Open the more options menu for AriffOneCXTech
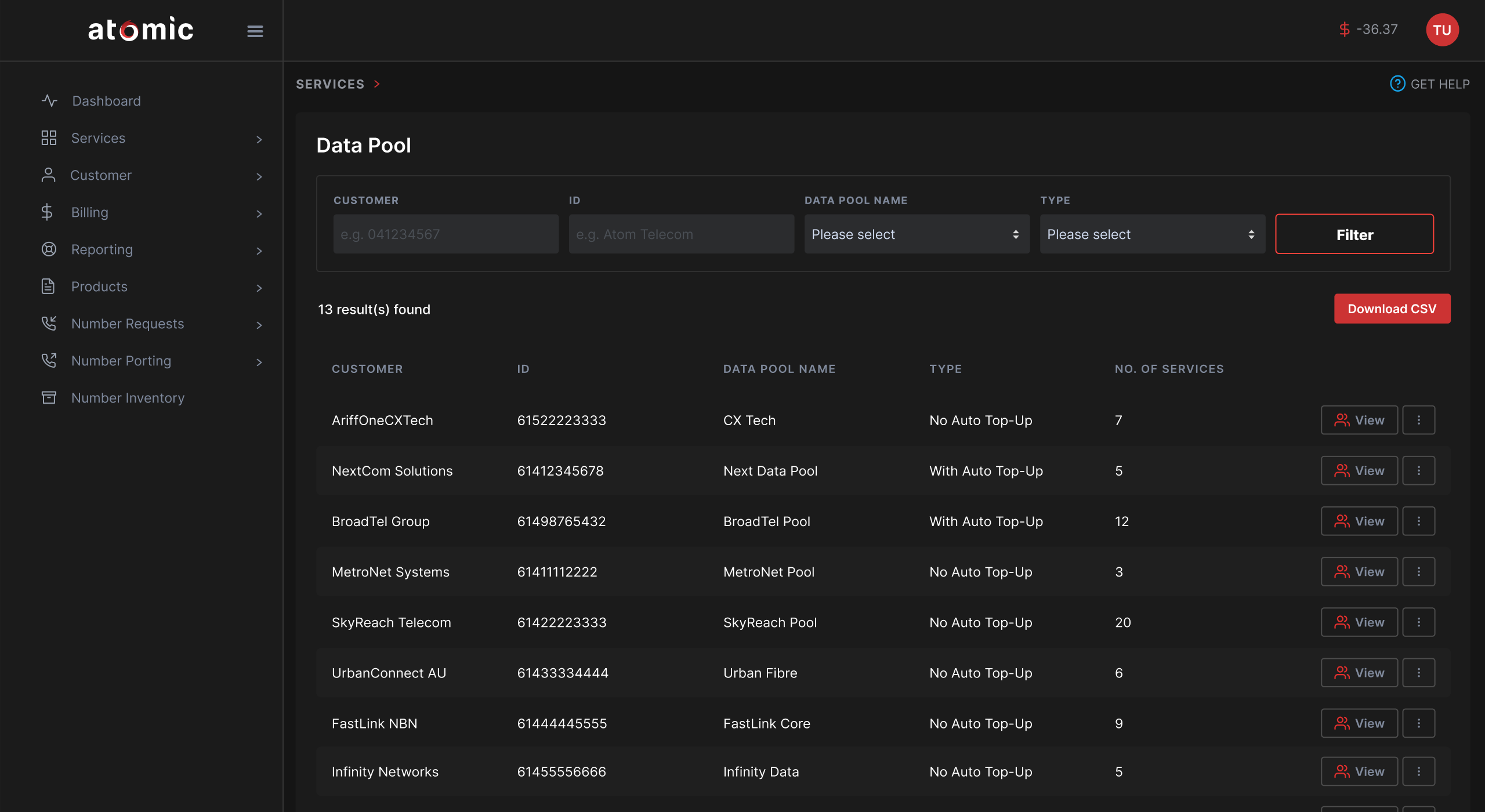The width and height of the screenshot is (1485, 812). (1418, 420)
